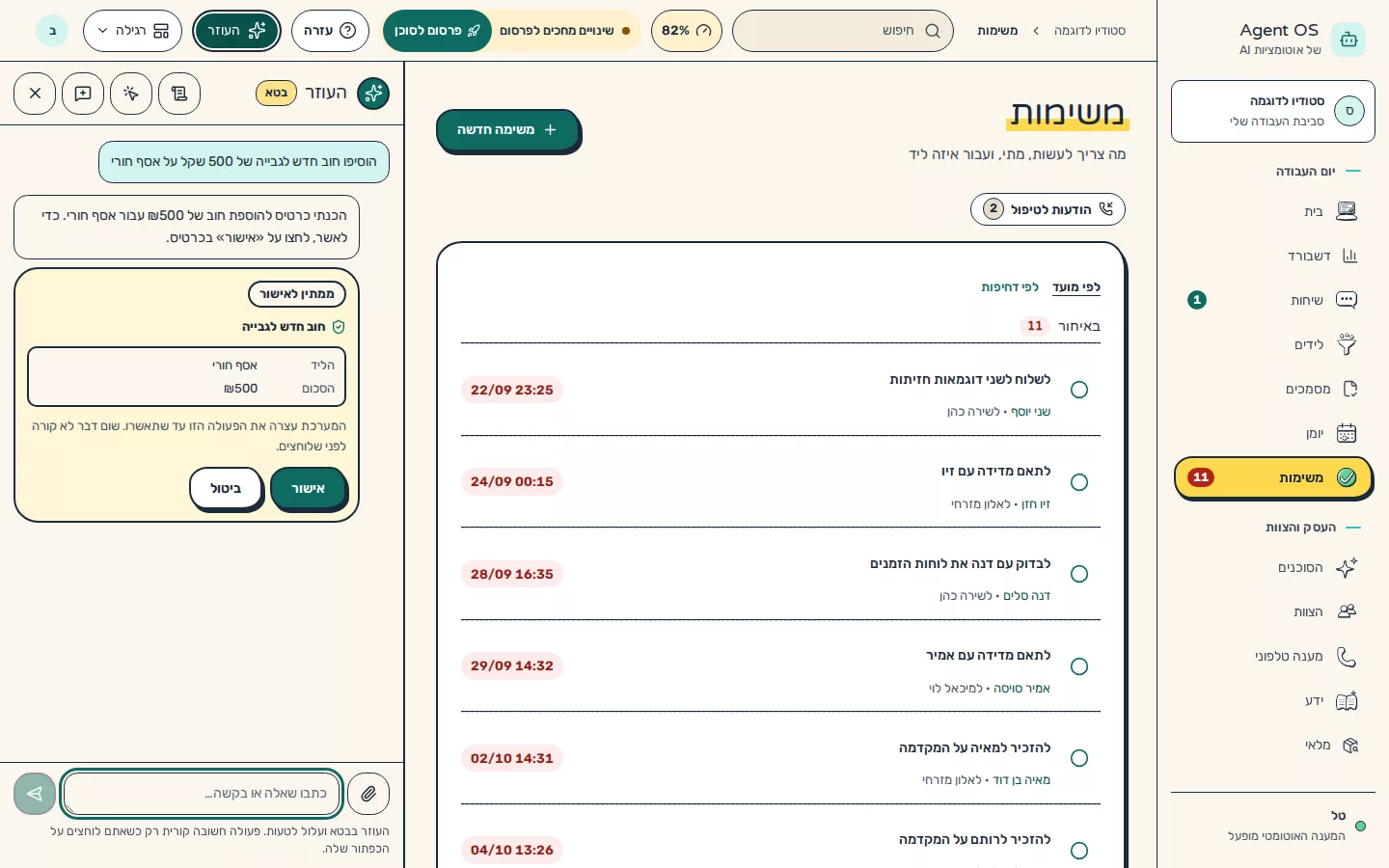The width and height of the screenshot is (1389, 868).
Task: Click the send message arrow button
Action: 35,794
